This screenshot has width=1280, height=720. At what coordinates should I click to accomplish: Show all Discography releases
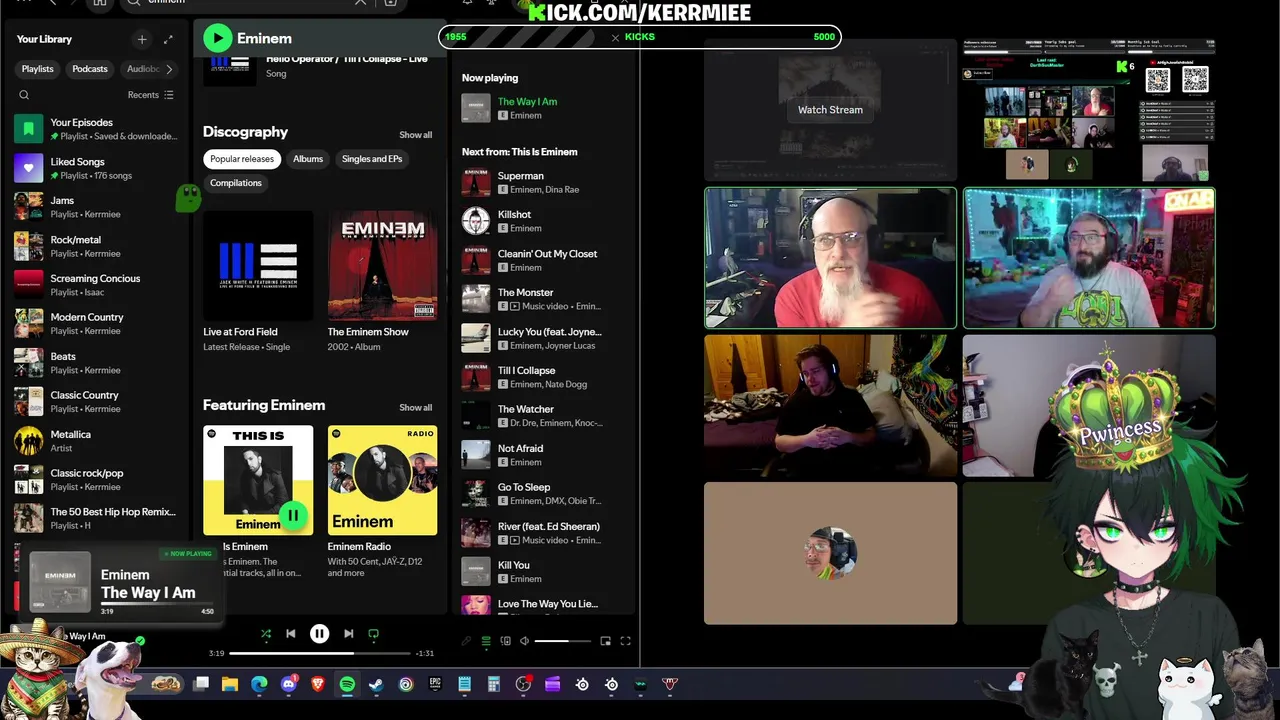(x=416, y=135)
